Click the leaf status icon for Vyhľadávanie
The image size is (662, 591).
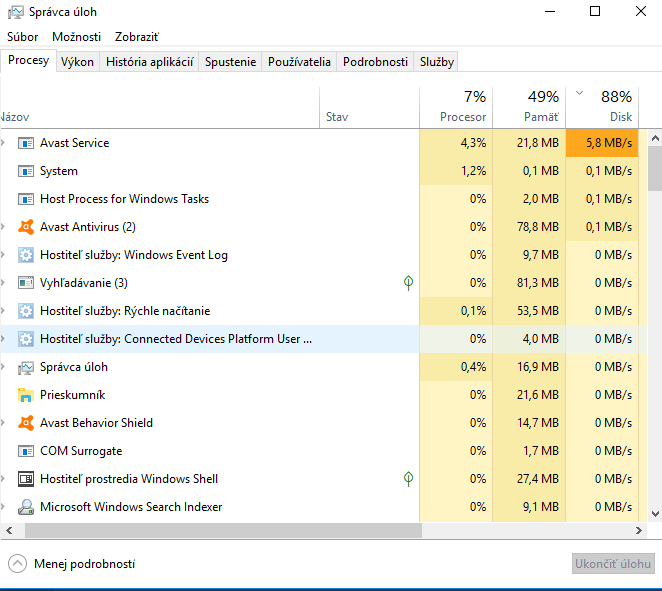click(408, 282)
